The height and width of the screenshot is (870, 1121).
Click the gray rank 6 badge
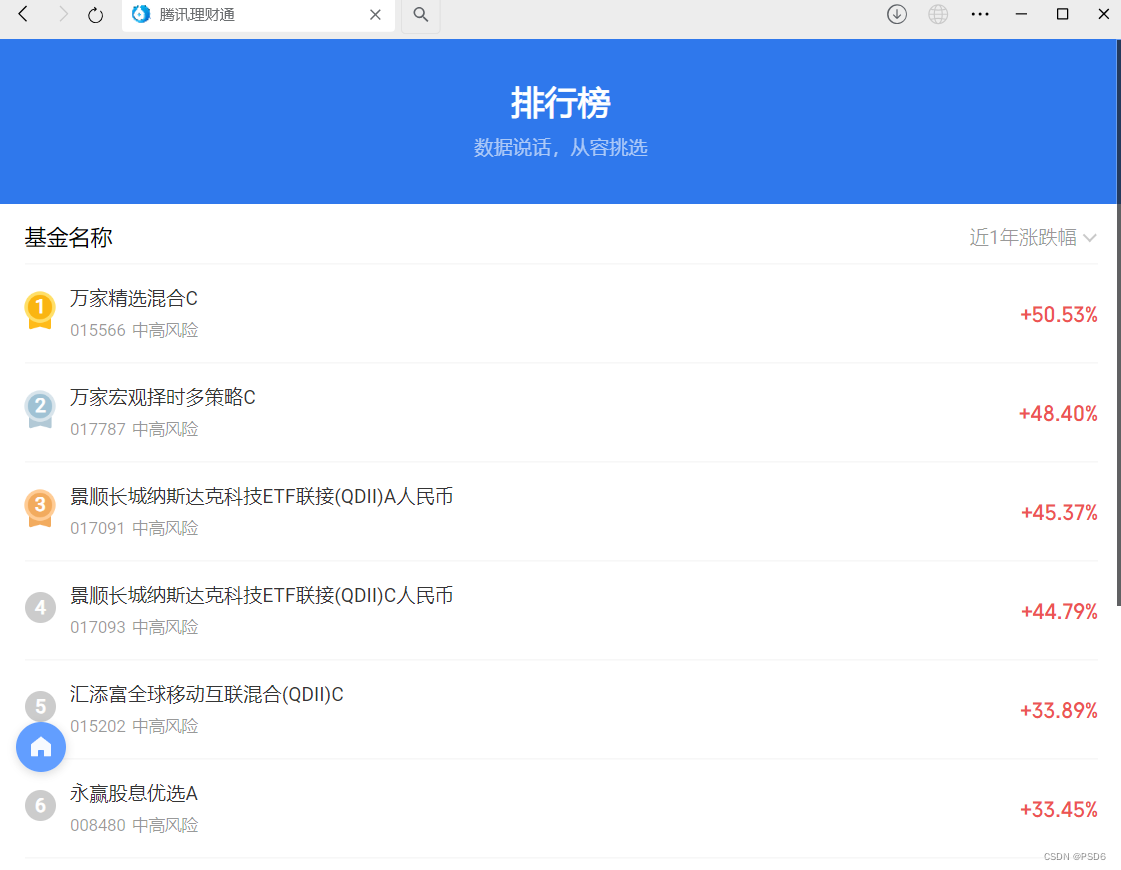point(40,806)
